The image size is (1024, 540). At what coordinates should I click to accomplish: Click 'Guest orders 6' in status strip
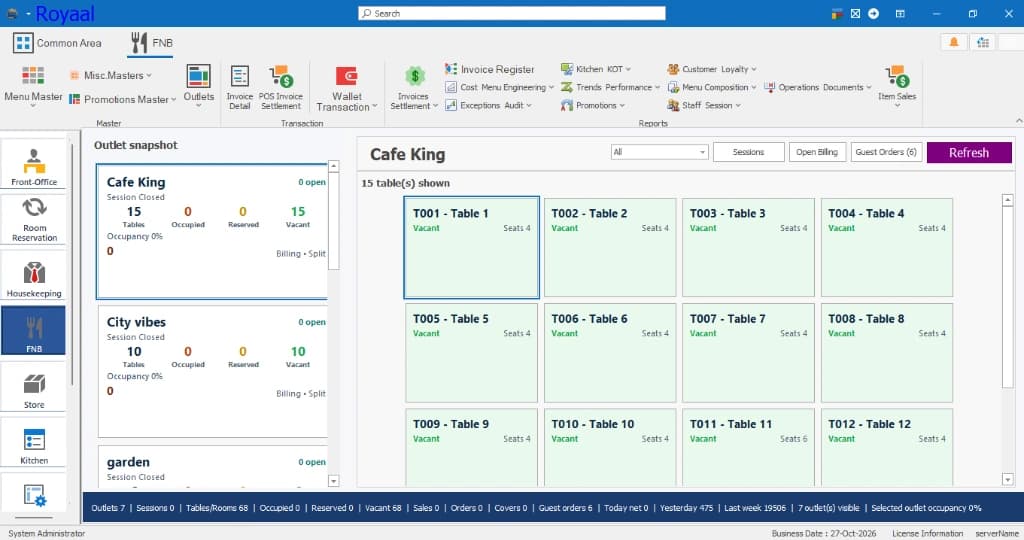point(566,508)
